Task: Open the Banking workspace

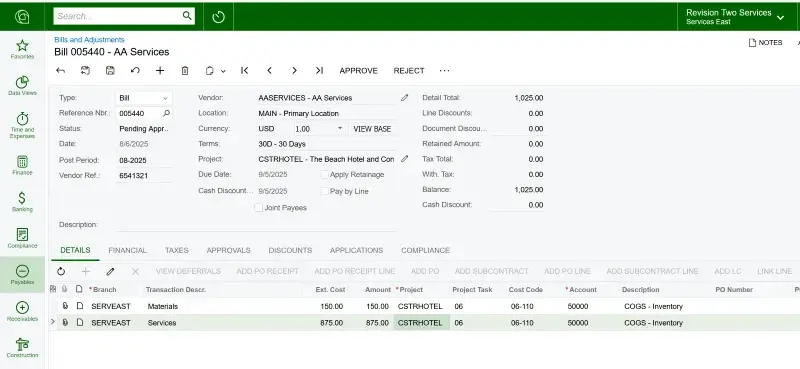Action: point(22,202)
